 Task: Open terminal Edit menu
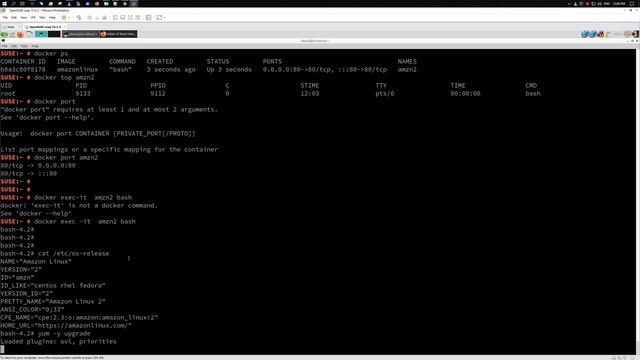coord(14,46)
